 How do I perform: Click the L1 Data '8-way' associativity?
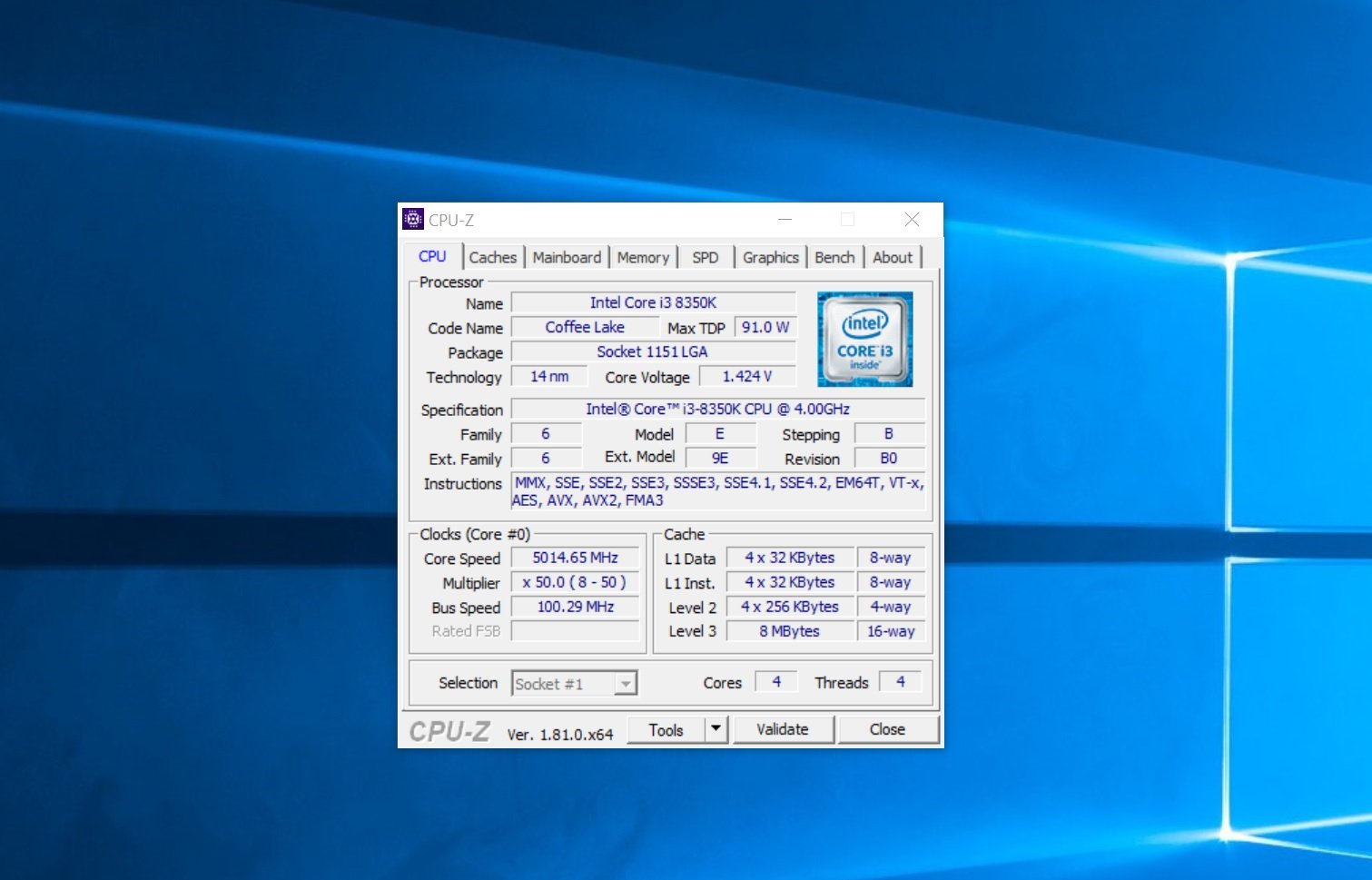pos(890,558)
